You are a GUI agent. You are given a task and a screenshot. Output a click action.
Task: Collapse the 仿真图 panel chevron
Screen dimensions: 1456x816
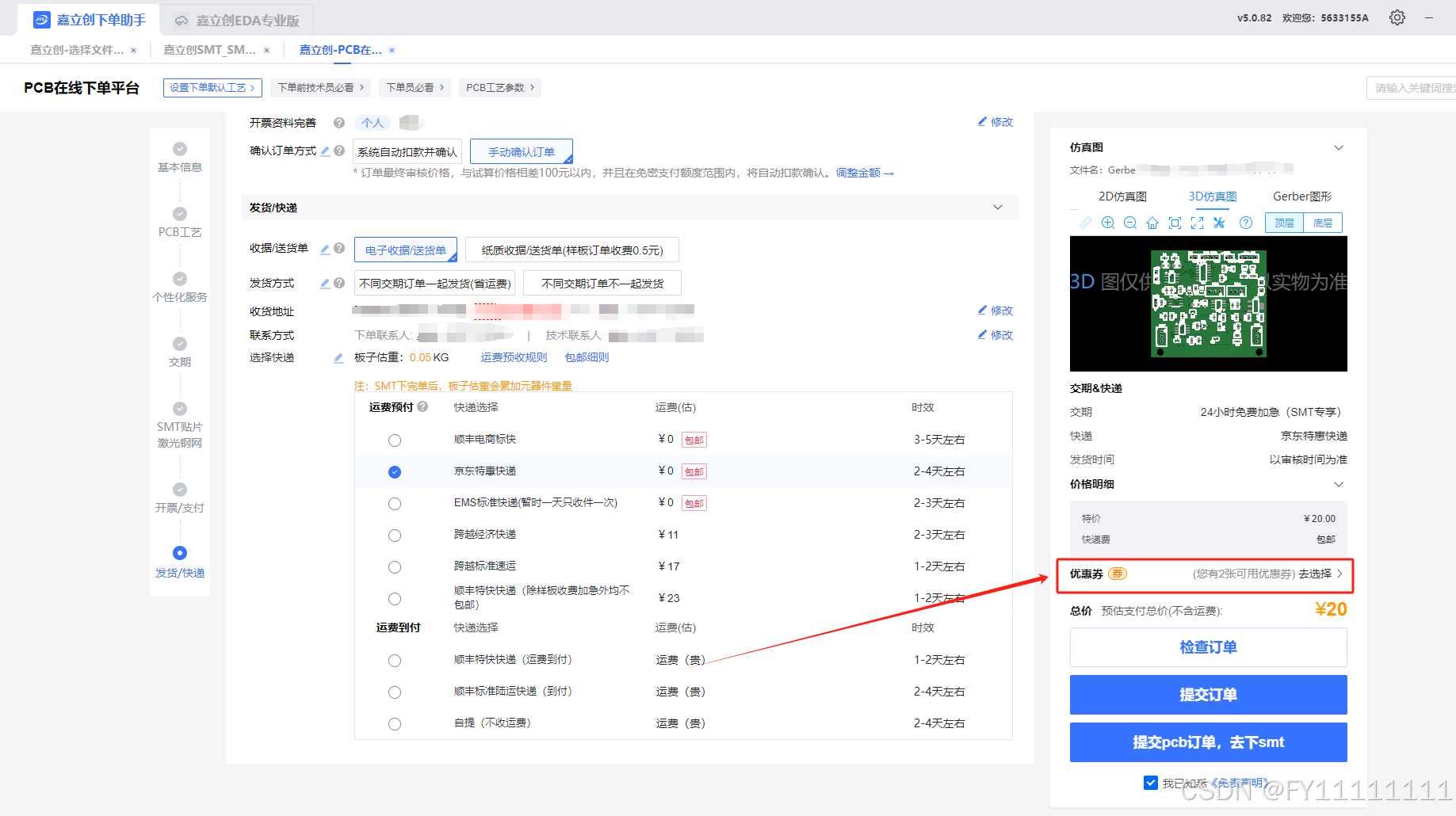pyautogui.click(x=1339, y=147)
